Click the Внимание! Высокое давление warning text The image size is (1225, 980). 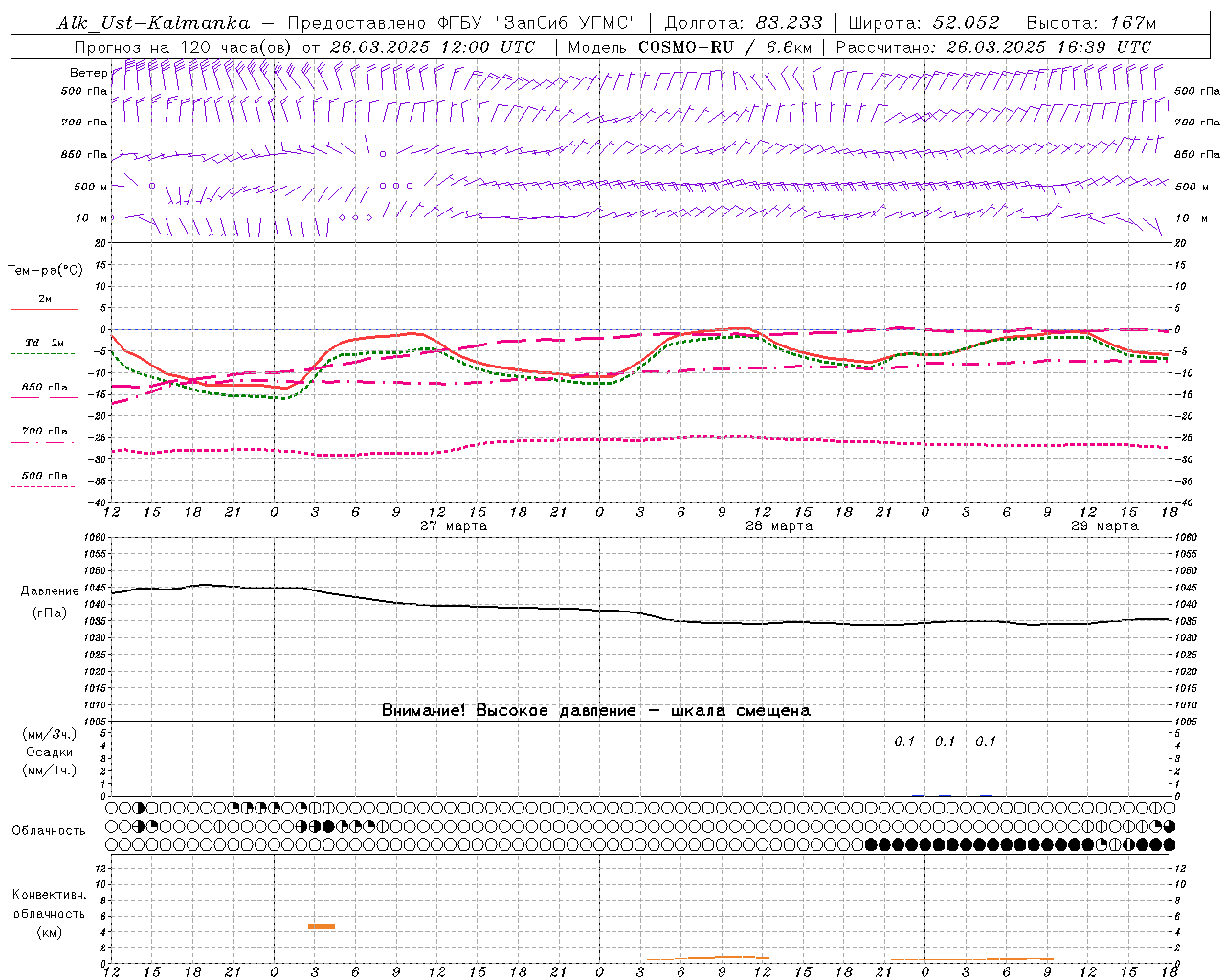pyautogui.click(x=595, y=711)
